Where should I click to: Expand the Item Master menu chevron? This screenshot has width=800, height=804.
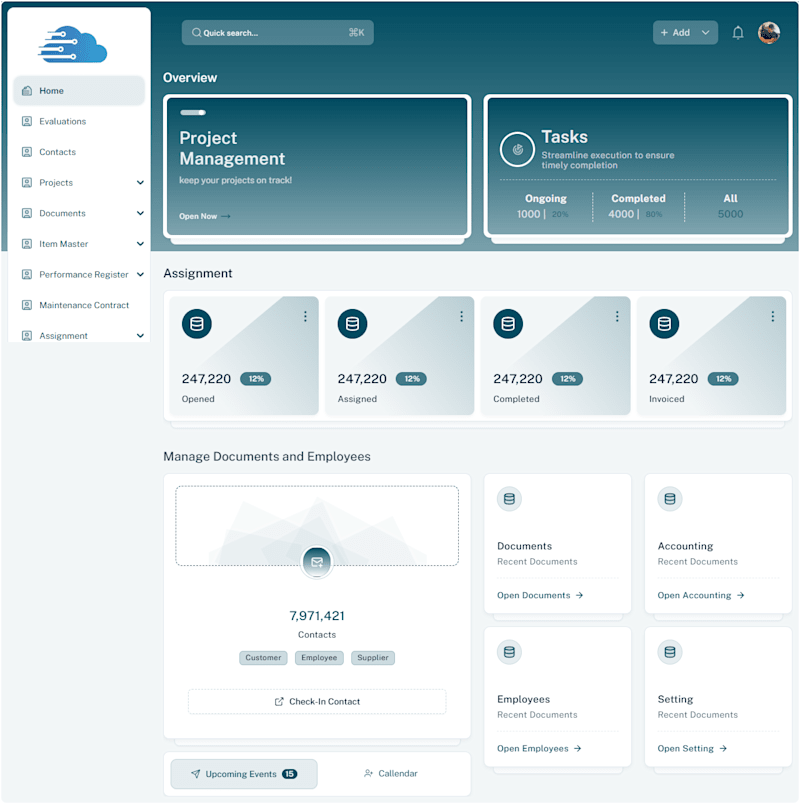click(x=140, y=244)
